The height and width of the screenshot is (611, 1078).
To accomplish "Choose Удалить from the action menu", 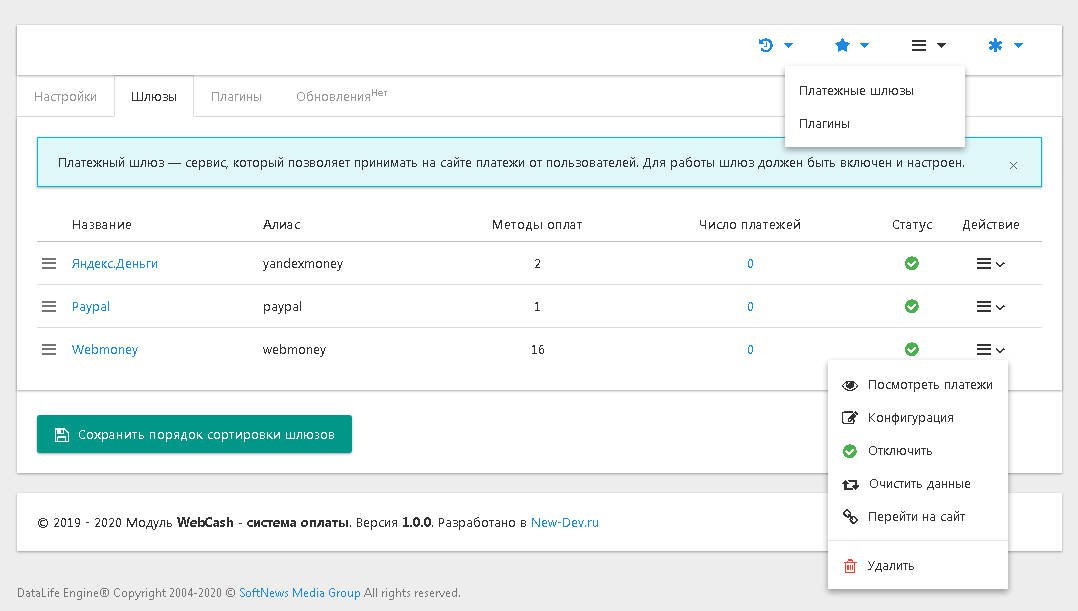I will pyautogui.click(x=918, y=566).
